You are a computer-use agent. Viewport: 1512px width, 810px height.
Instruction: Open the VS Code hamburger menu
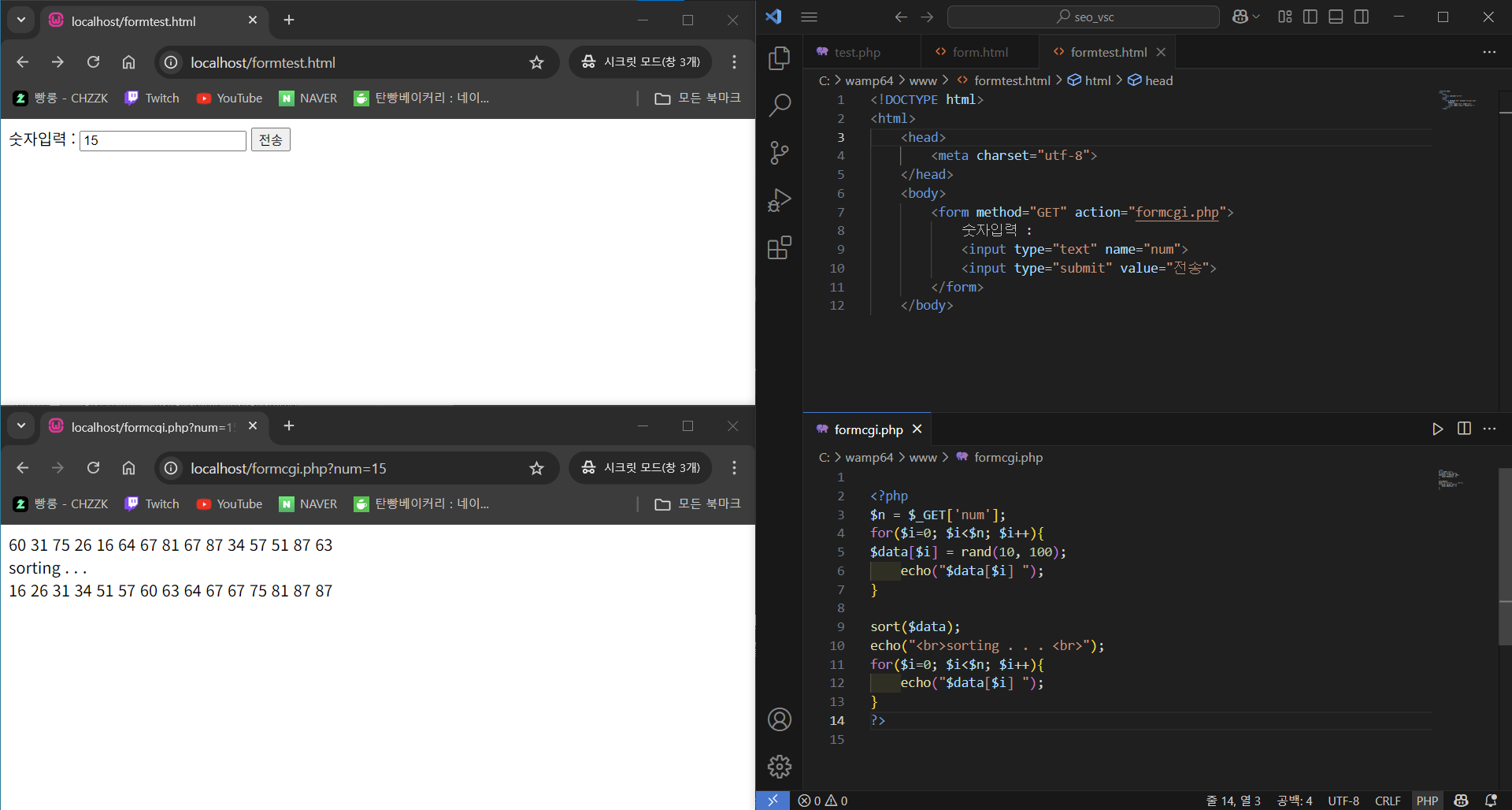pyautogui.click(x=809, y=17)
